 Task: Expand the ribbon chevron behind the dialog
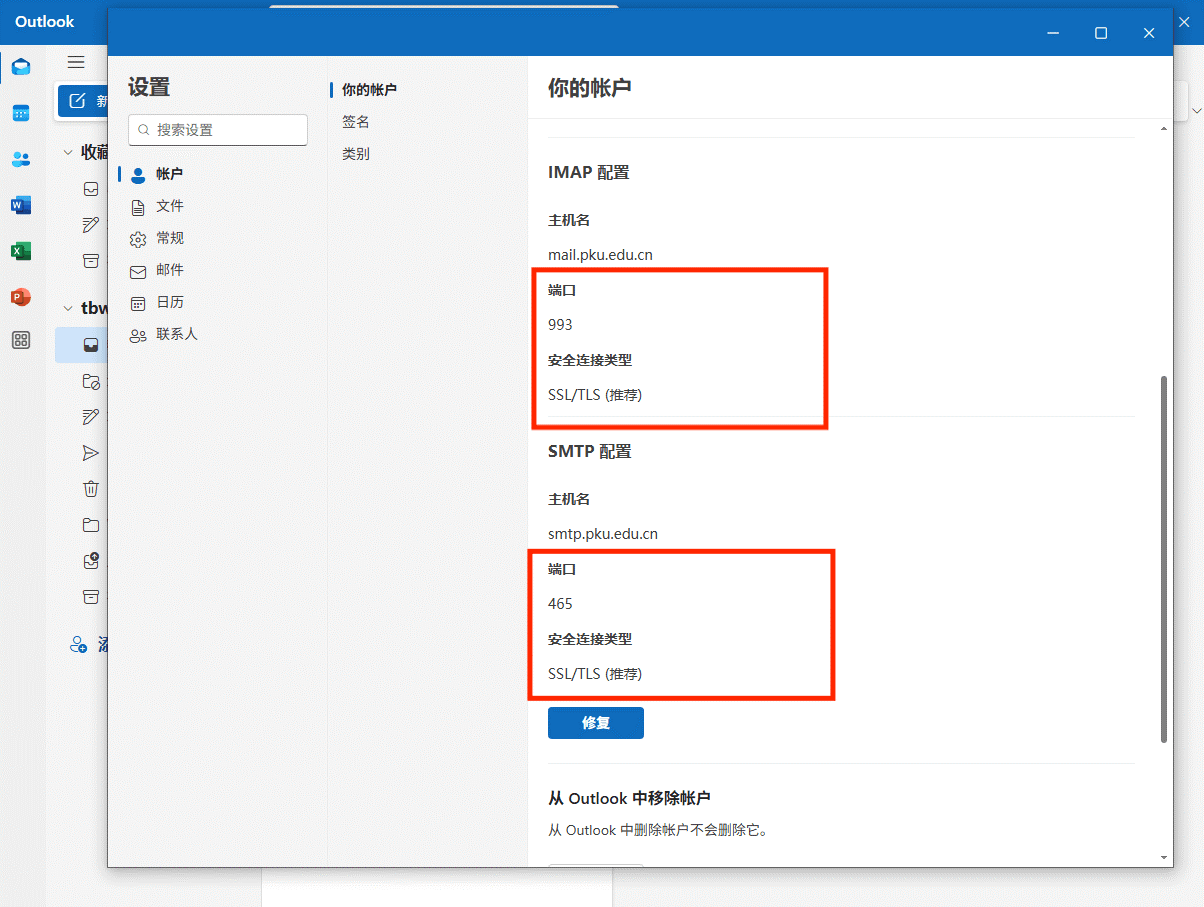point(1197,109)
